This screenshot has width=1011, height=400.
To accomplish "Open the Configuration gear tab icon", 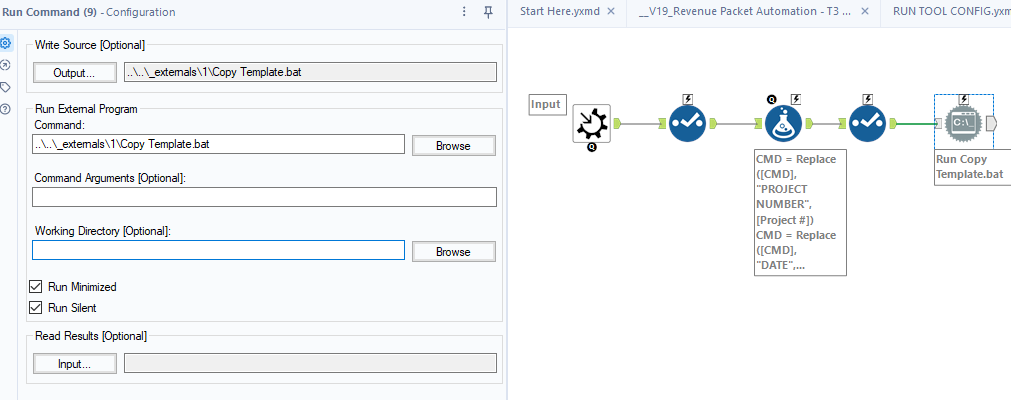I will coord(6,44).
